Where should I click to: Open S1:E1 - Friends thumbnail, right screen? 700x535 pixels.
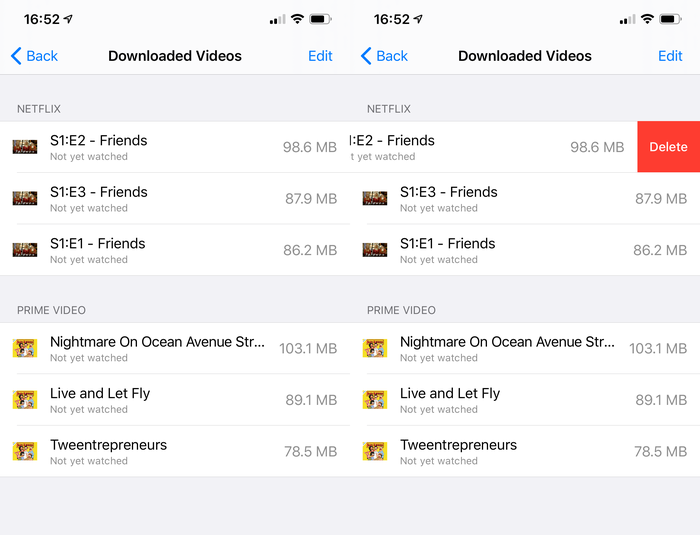[x=375, y=250]
